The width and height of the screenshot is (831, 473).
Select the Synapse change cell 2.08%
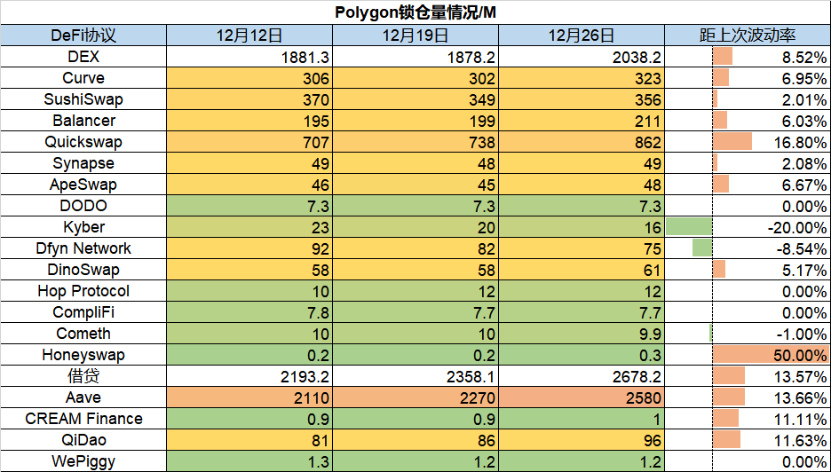click(747, 163)
